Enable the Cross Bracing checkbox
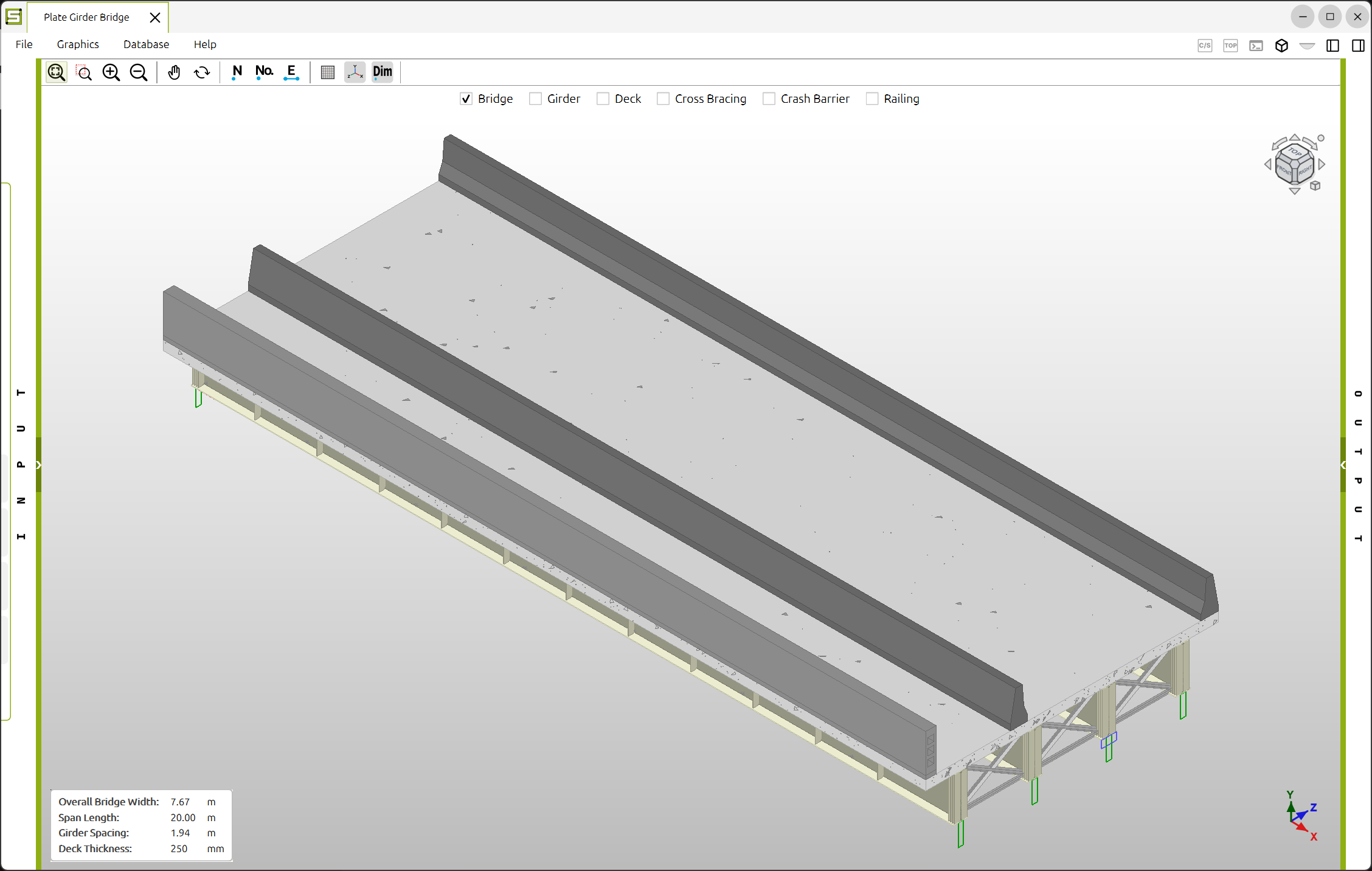The width and height of the screenshot is (1372, 871). click(x=663, y=99)
